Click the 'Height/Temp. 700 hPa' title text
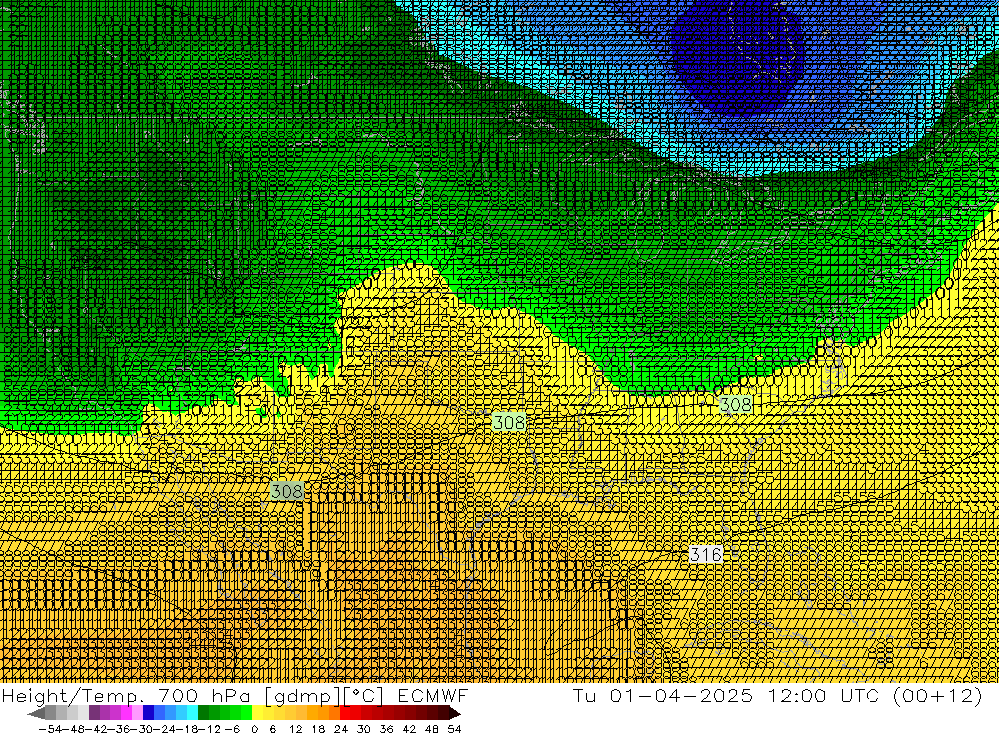The height and width of the screenshot is (733, 1000). pos(128,695)
